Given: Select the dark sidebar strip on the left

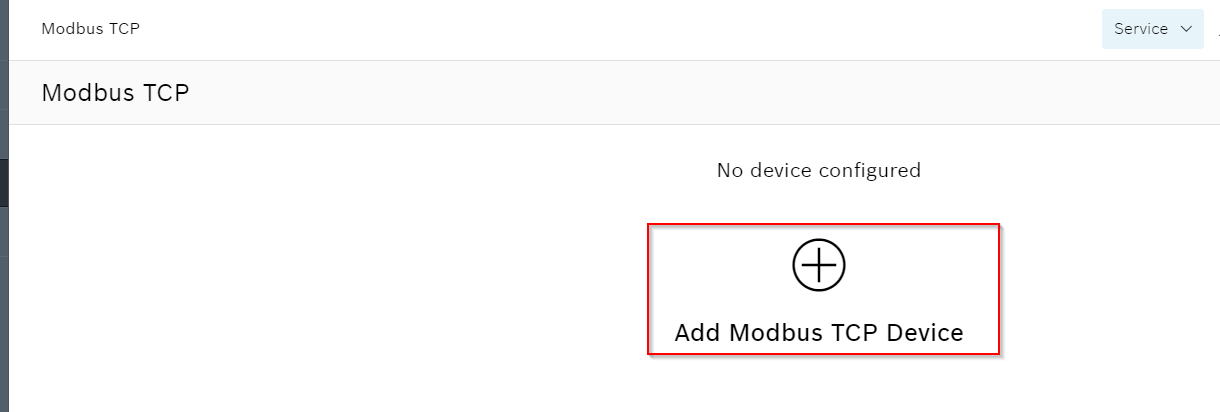Looking at the screenshot, I should 4,206.
